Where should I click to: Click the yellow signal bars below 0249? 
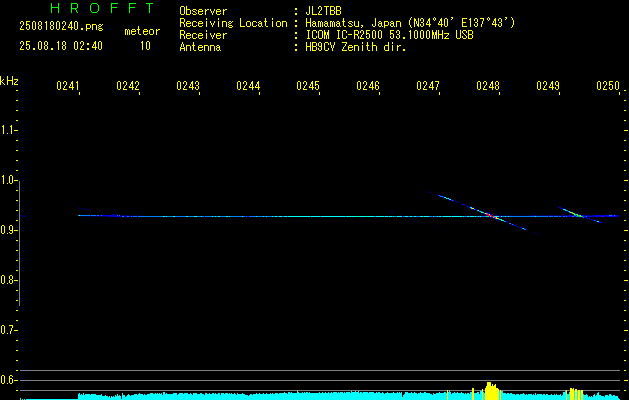[576, 394]
